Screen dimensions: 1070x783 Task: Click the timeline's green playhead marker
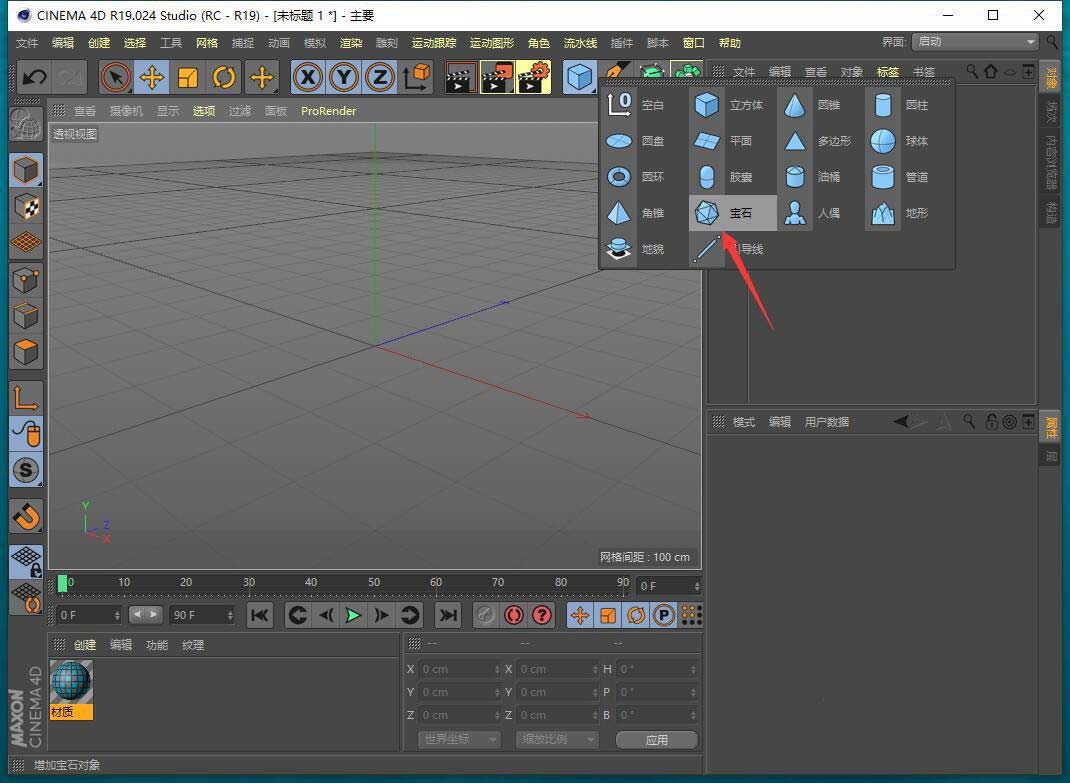(62, 584)
